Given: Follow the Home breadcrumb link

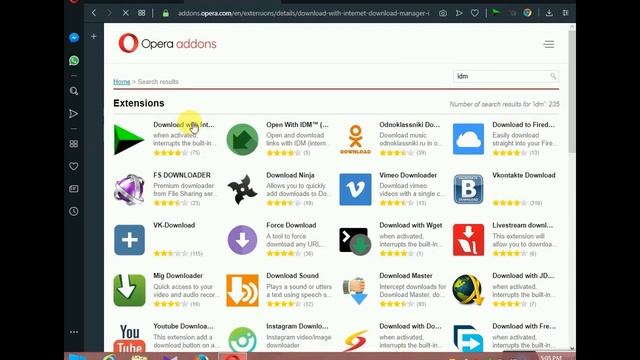Looking at the screenshot, I should pyautogui.click(x=122, y=82).
